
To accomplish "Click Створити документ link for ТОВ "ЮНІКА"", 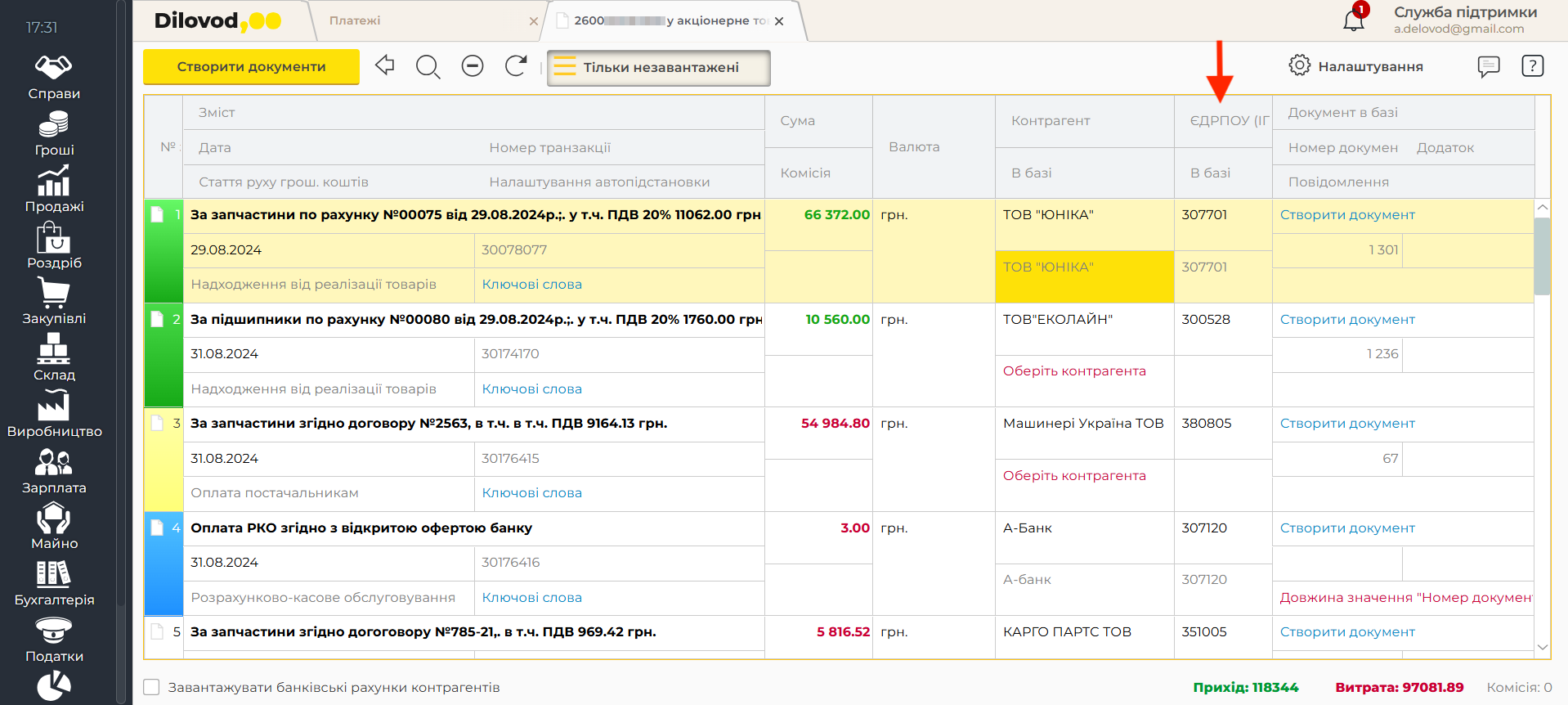I will tap(1347, 215).
